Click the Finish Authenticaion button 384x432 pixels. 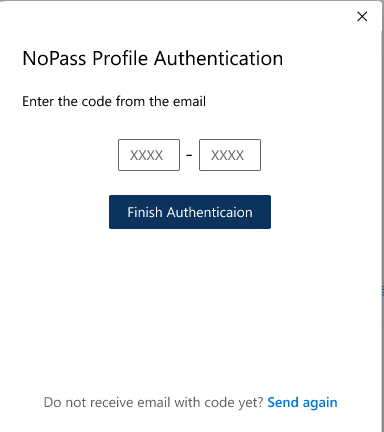point(190,212)
